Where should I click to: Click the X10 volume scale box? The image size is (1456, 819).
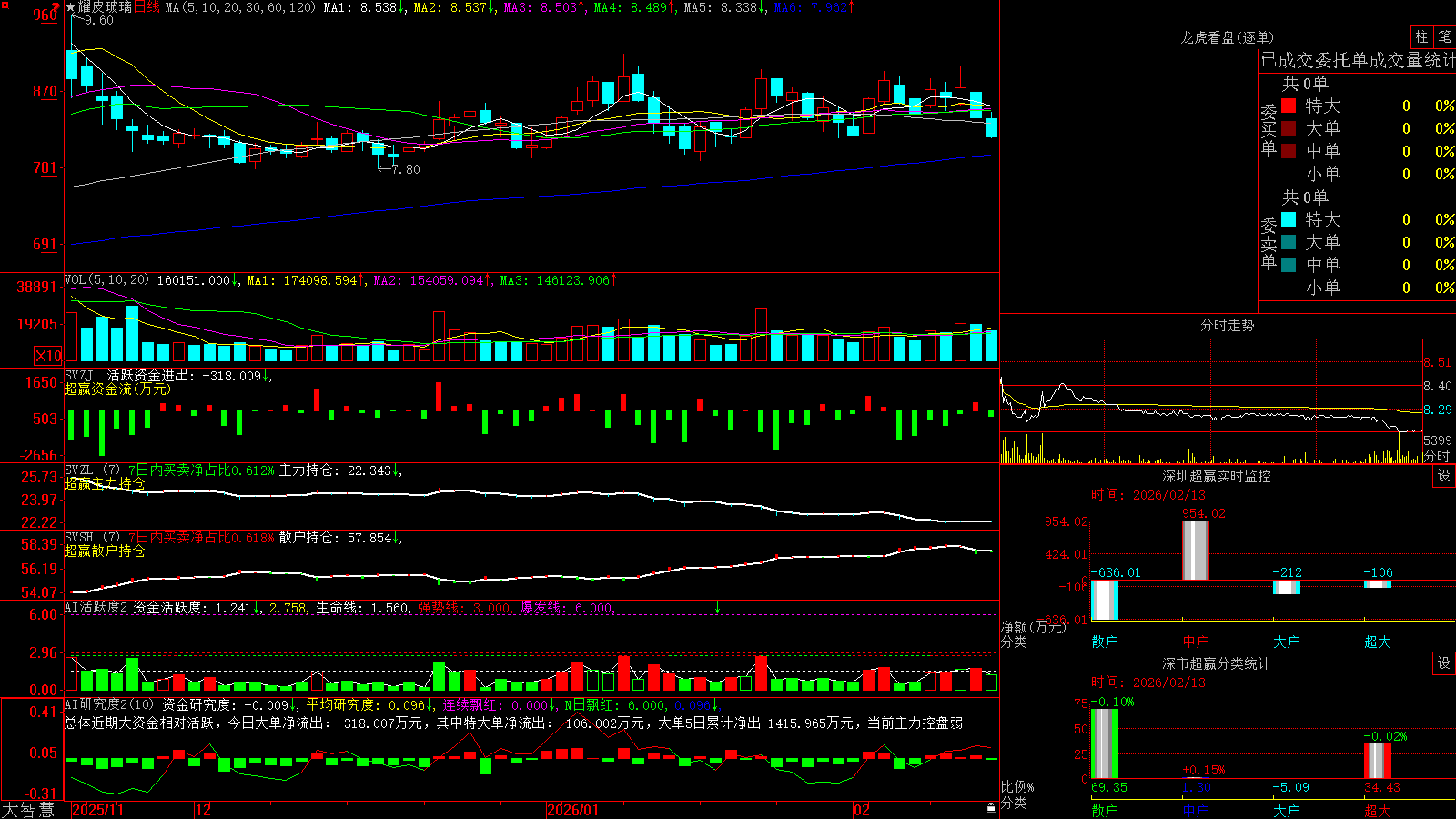click(x=48, y=356)
